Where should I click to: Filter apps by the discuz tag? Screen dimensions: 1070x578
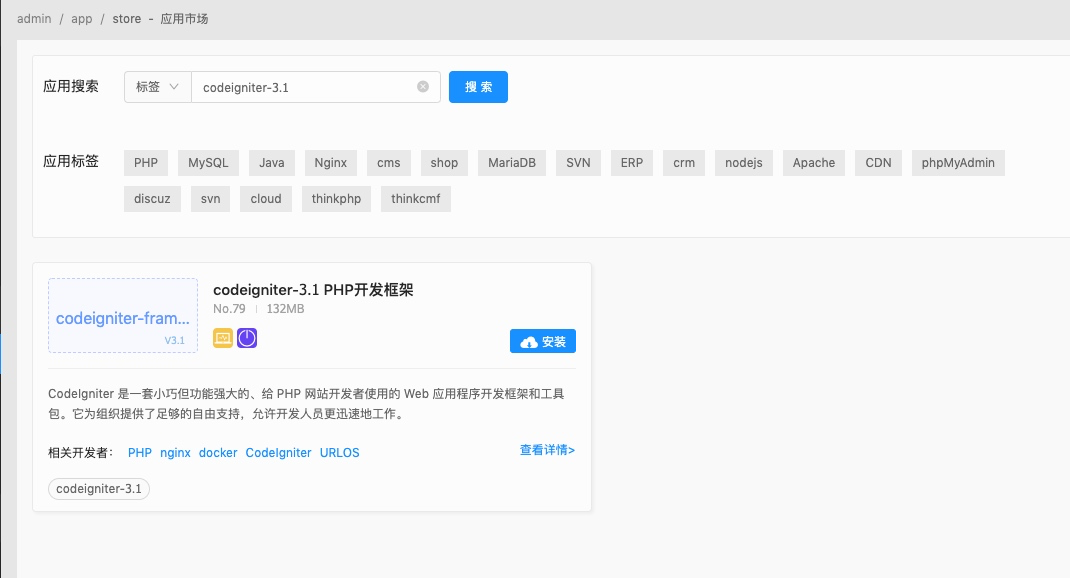coord(152,199)
